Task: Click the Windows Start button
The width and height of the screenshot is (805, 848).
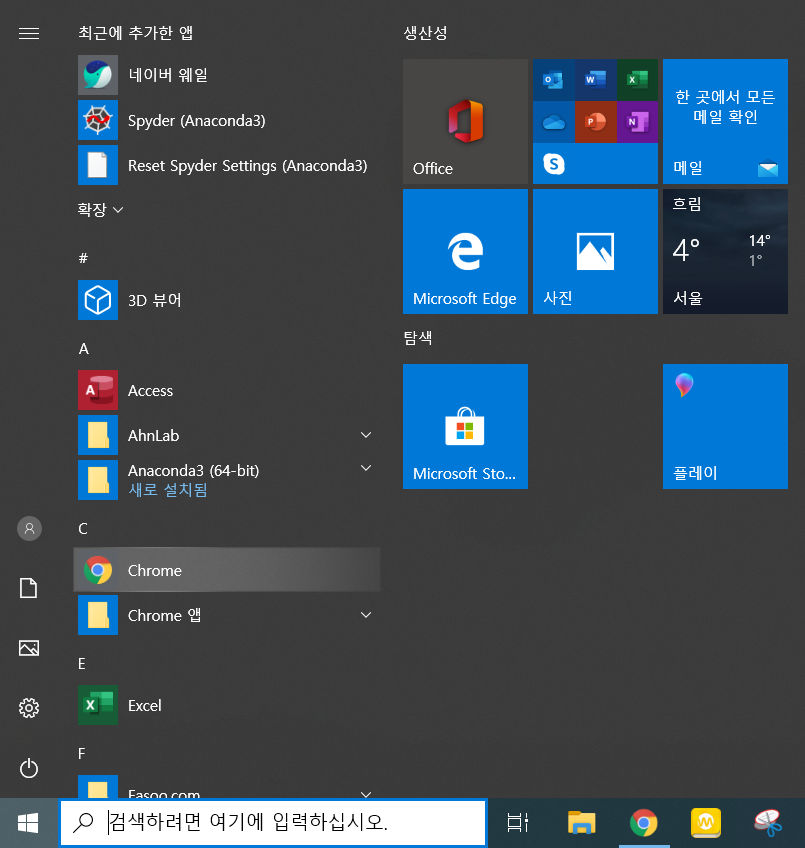Action: [x=28, y=823]
